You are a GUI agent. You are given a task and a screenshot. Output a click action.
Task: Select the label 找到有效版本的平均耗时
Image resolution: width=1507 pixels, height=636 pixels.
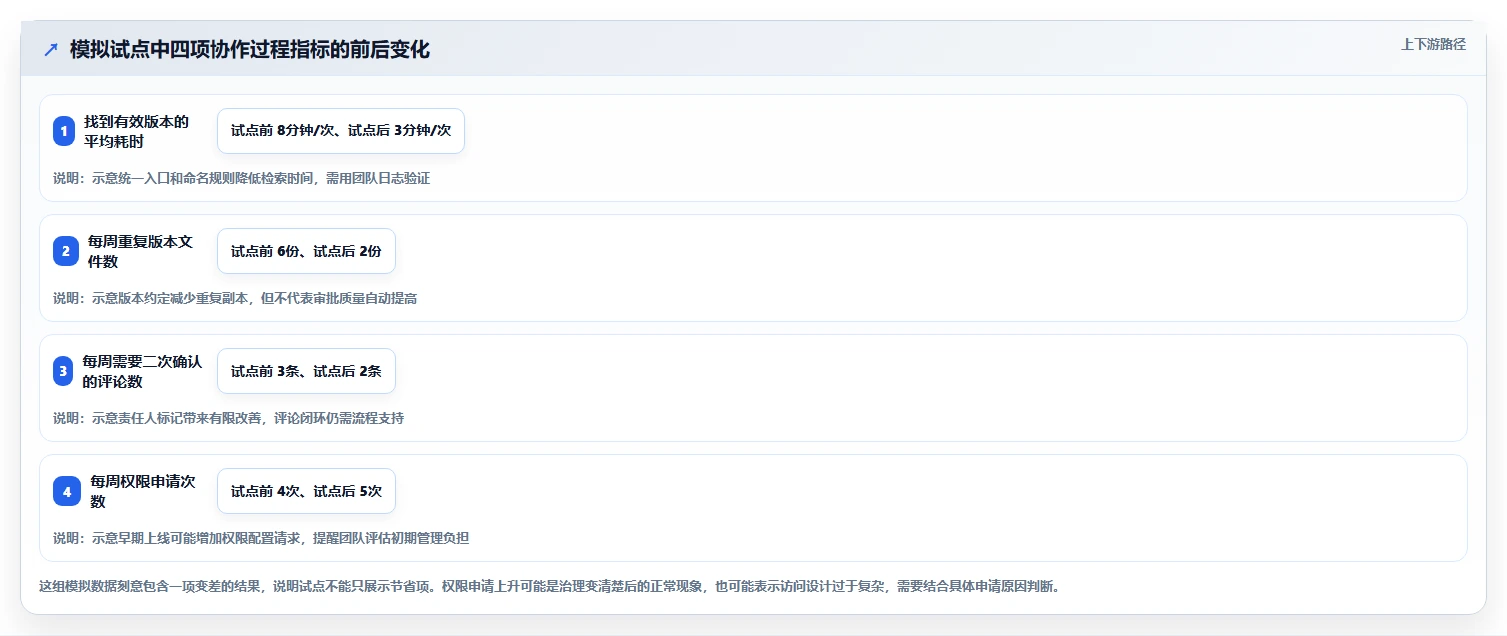tap(136, 131)
